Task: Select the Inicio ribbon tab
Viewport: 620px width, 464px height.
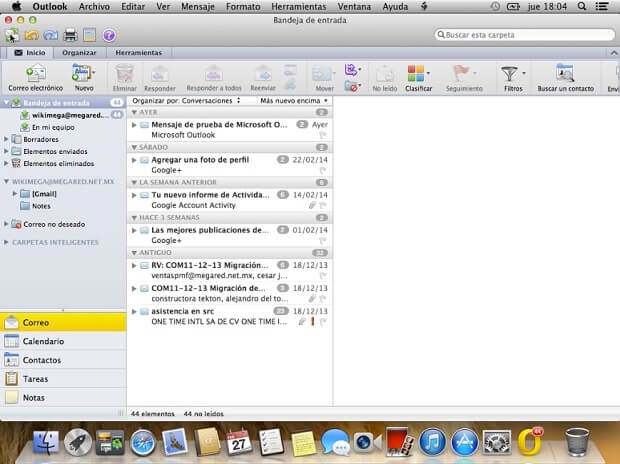Action: (30, 53)
